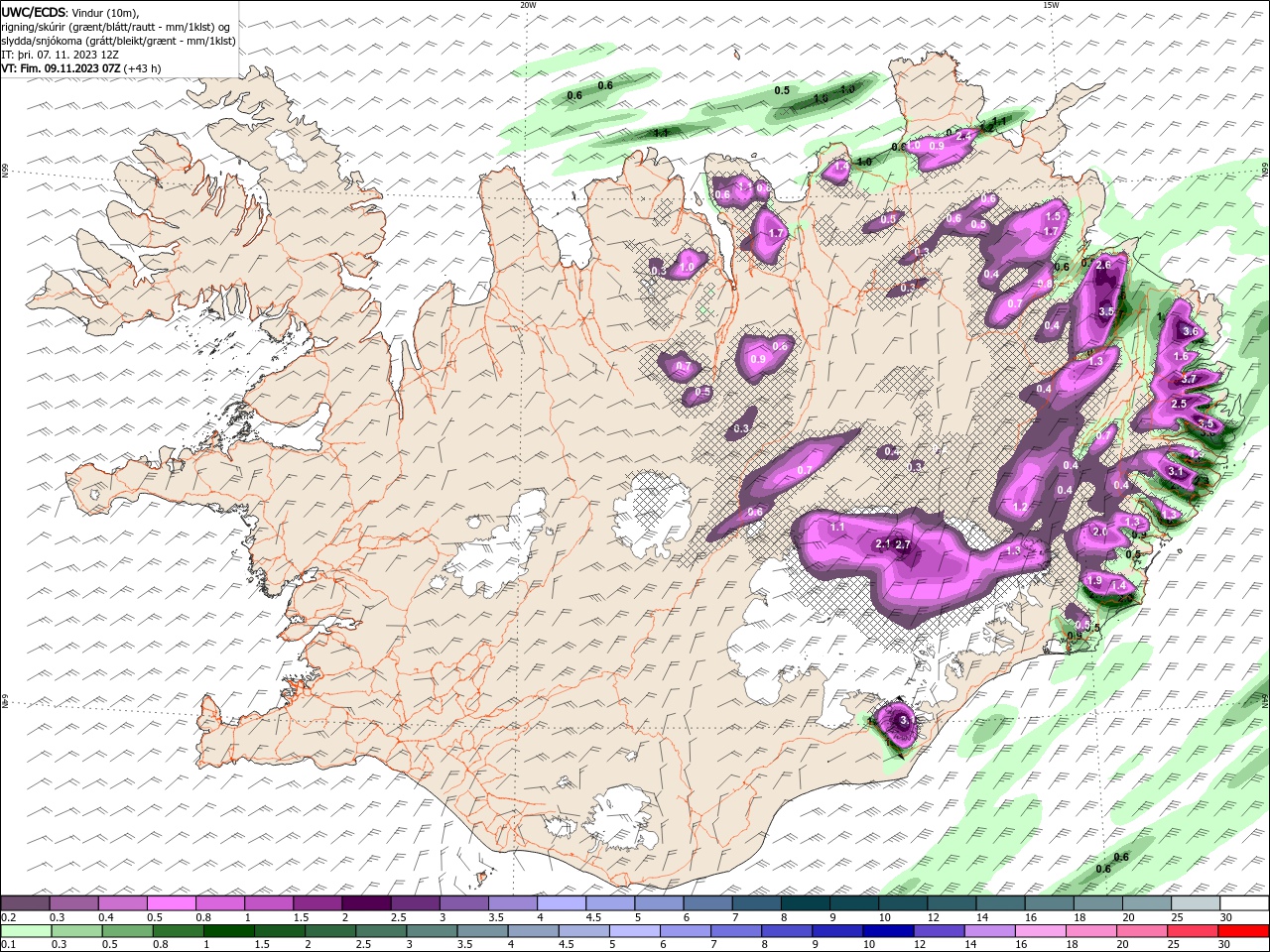Click the 25 red swatch in lower rain legend
Viewport: 1270px width, 952px height.
(1194, 931)
